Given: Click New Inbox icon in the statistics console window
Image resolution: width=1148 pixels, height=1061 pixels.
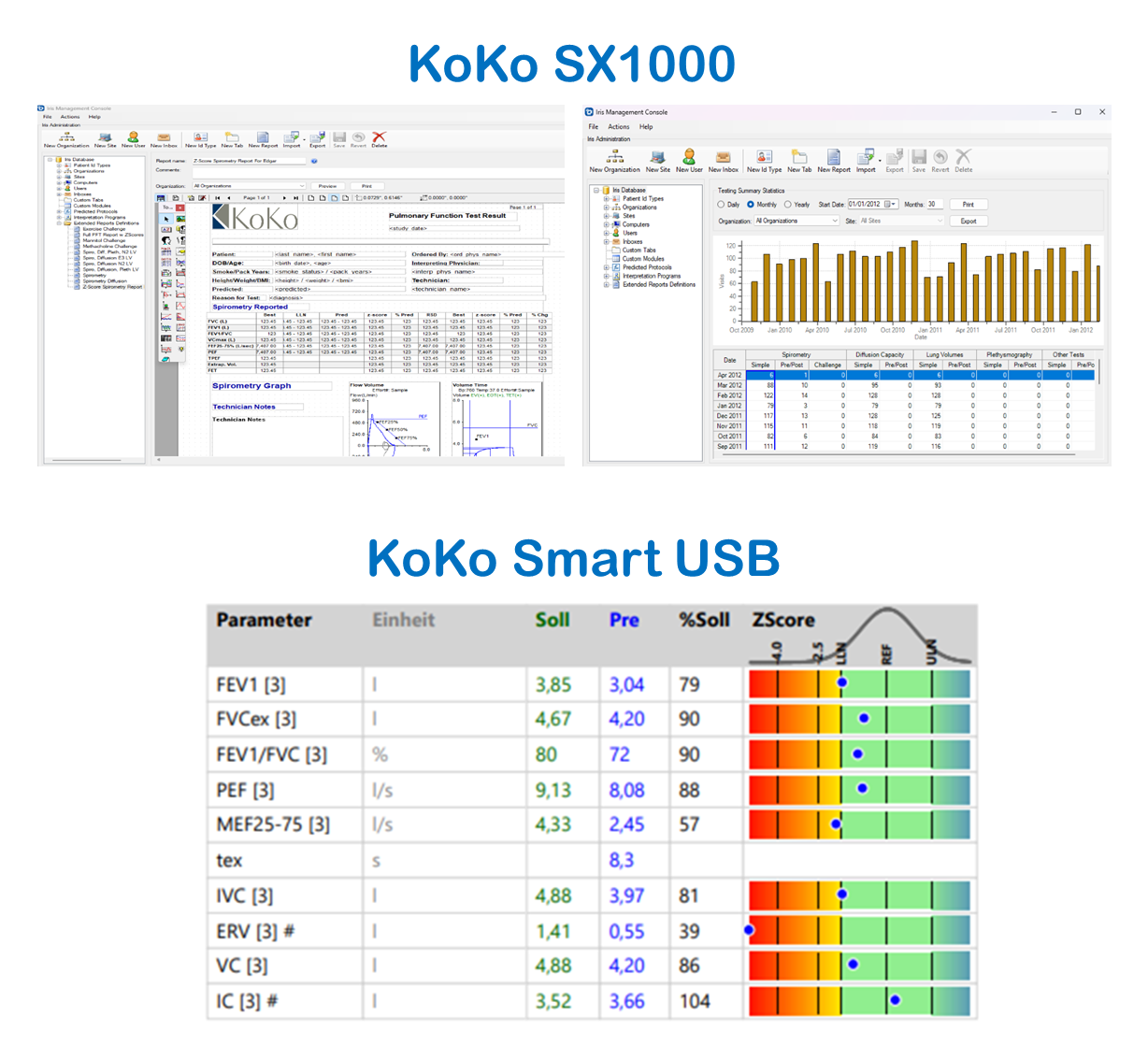Looking at the screenshot, I should pos(723,159).
